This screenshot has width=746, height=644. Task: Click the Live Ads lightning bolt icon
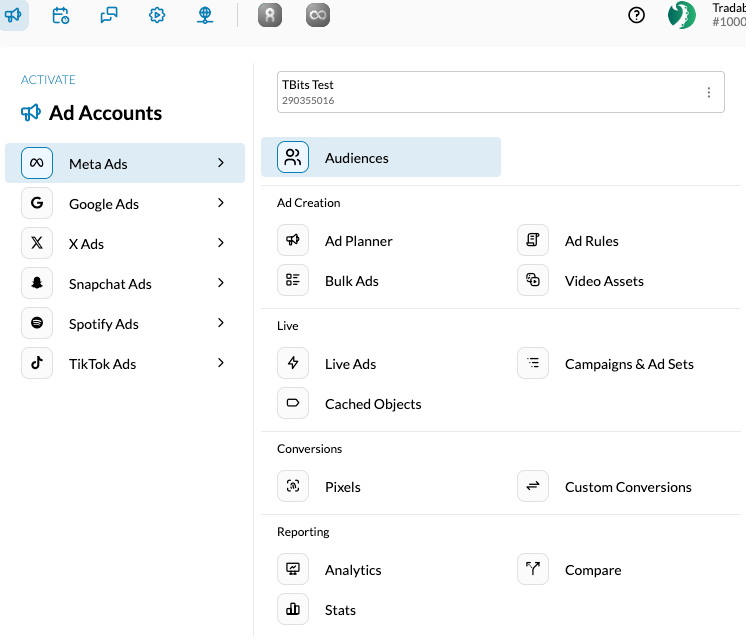tap(293, 364)
